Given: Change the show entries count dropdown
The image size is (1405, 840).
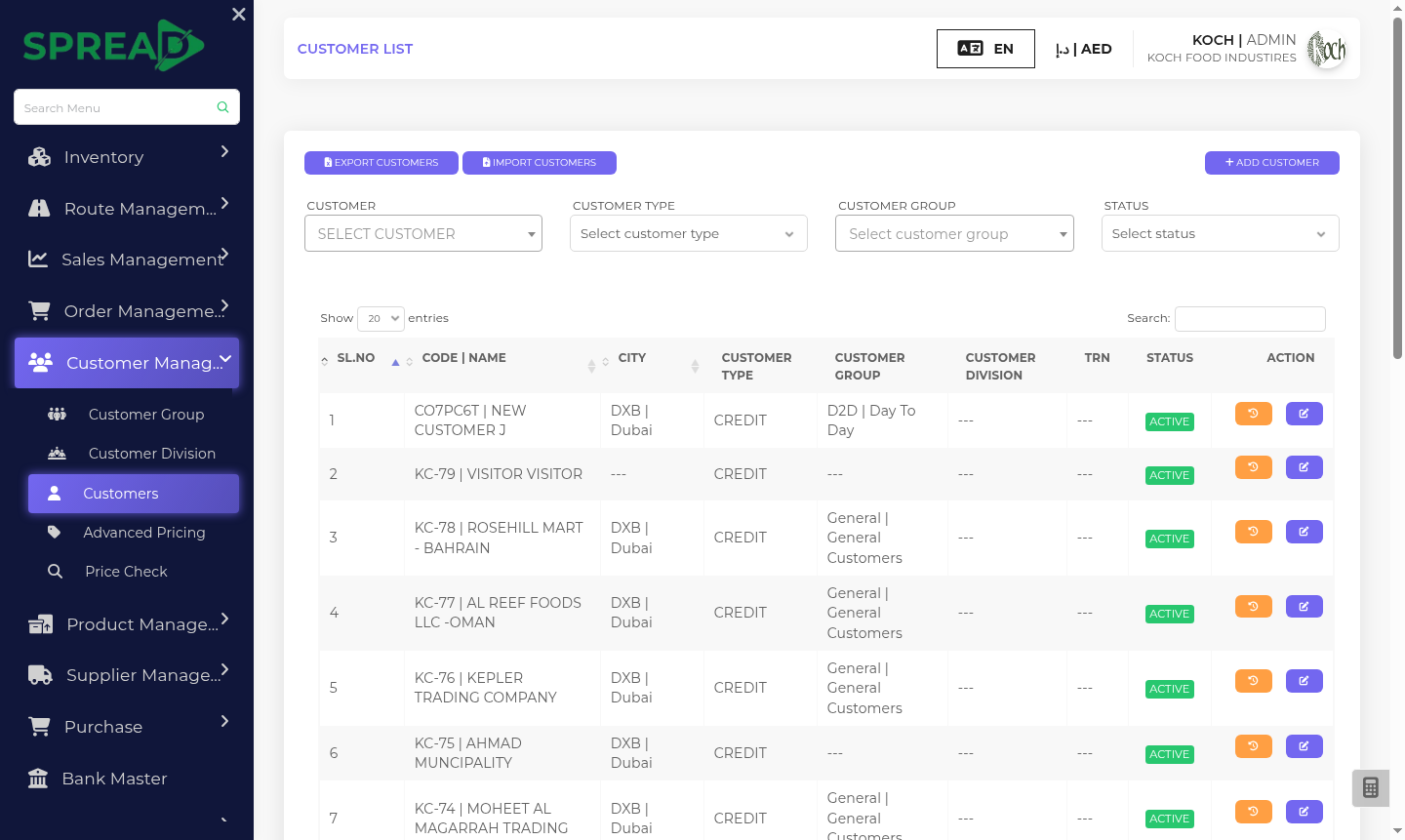Looking at the screenshot, I should click(x=381, y=318).
